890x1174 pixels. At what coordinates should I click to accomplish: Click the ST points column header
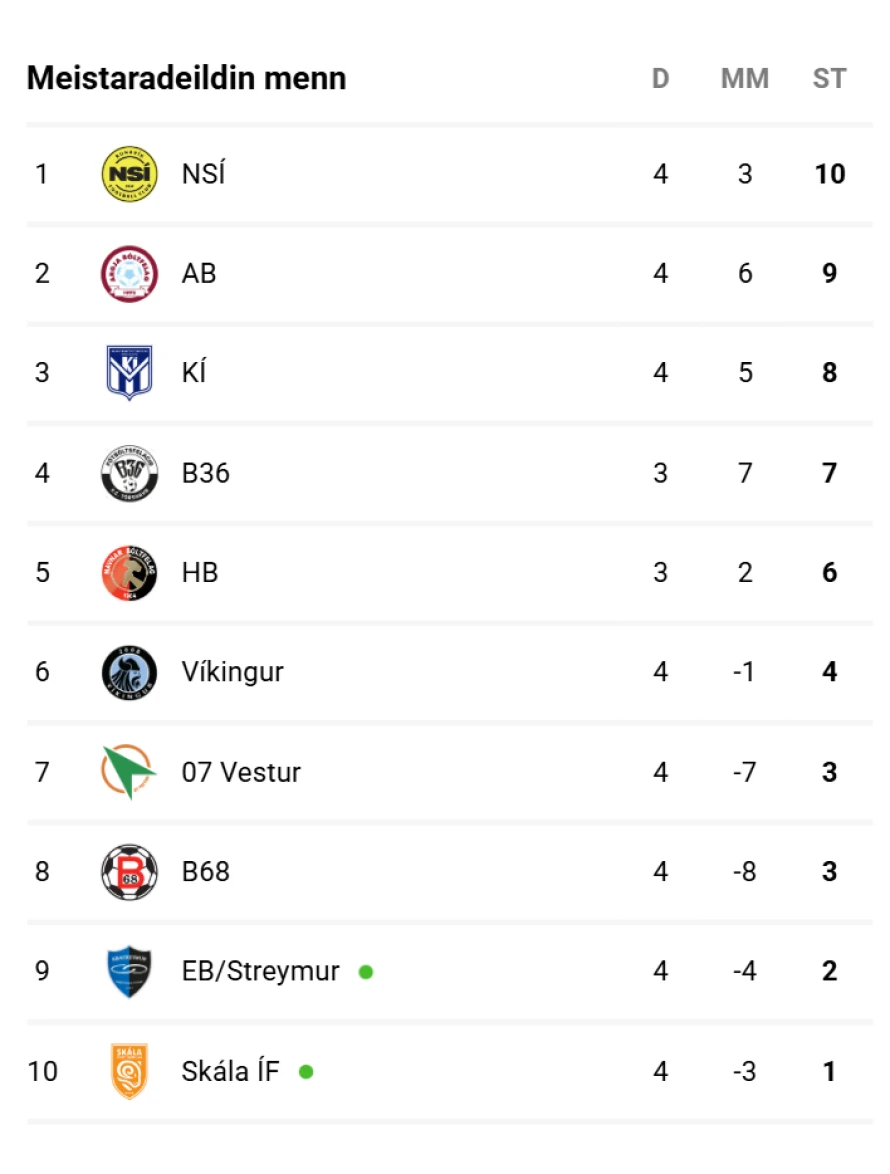tap(829, 79)
